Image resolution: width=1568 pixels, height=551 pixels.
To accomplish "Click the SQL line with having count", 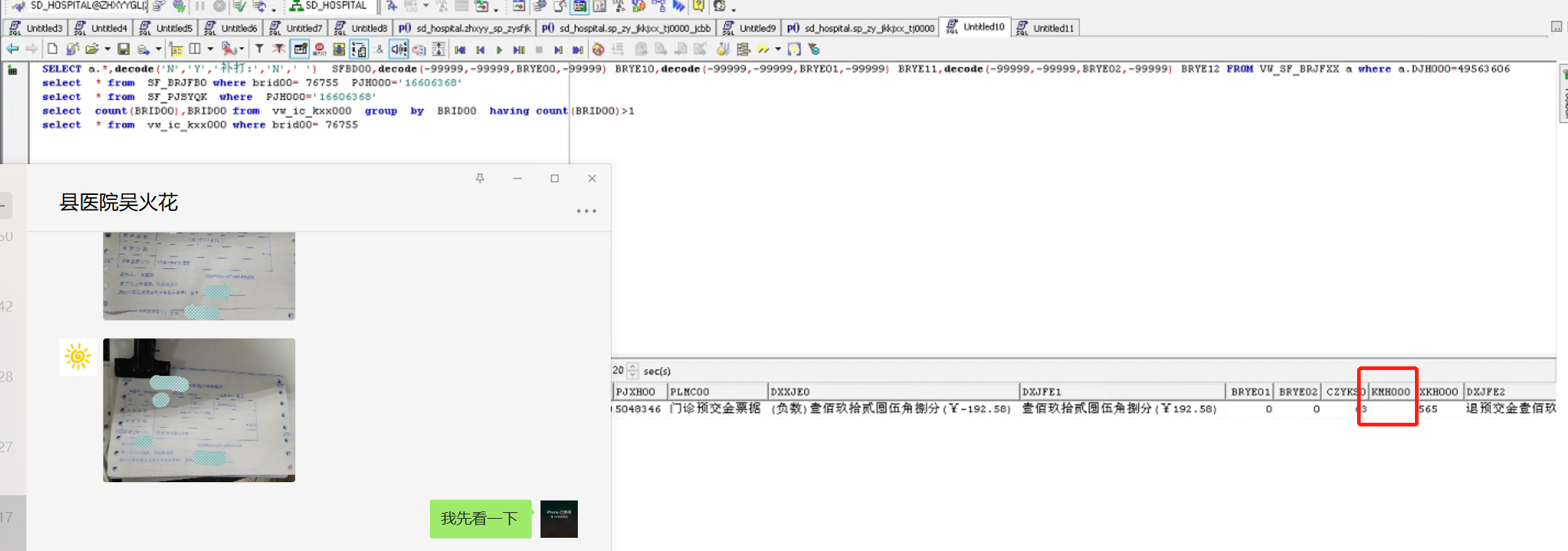I will click(x=338, y=111).
